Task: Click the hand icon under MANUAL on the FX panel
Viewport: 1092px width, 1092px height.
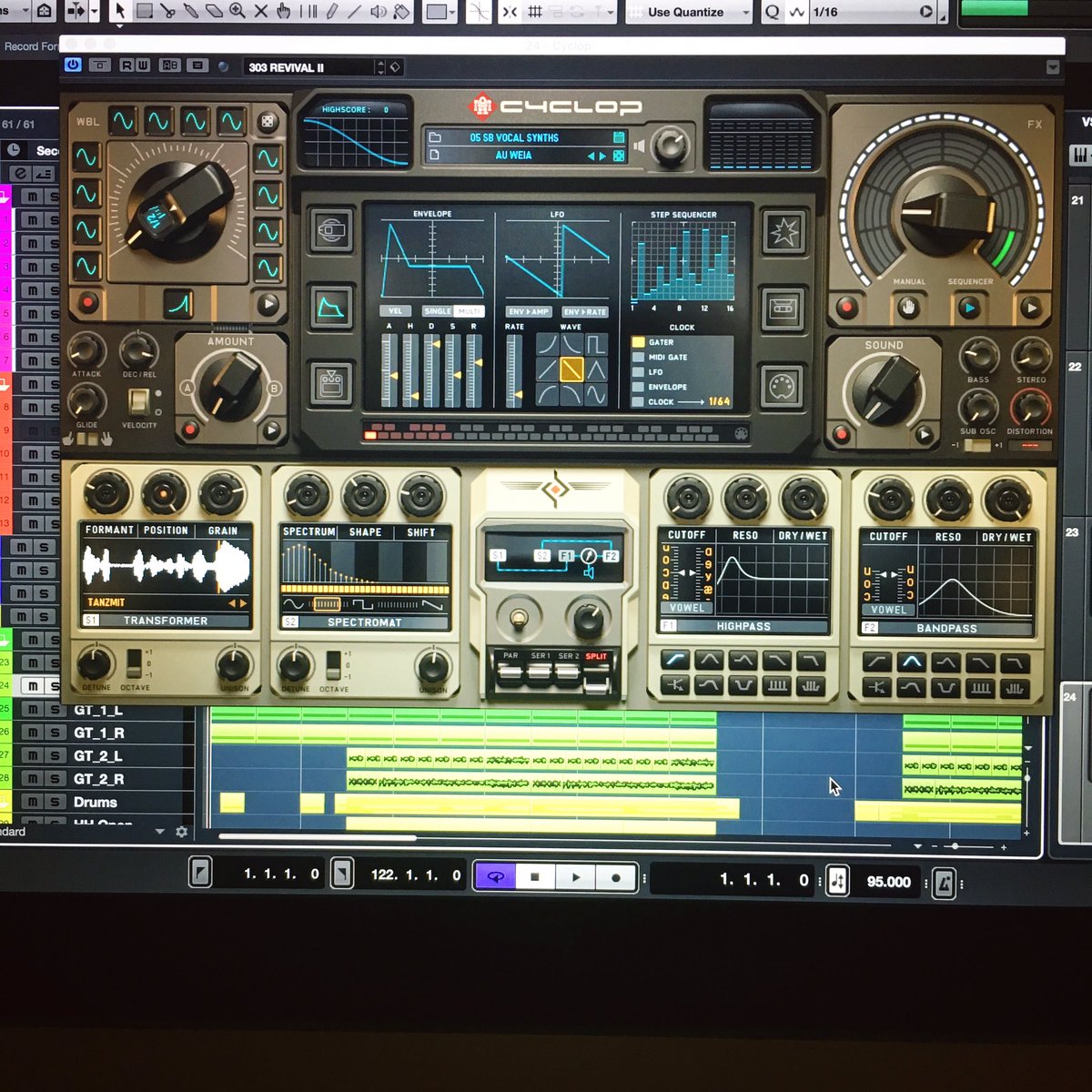Action: tap(907, 308)
